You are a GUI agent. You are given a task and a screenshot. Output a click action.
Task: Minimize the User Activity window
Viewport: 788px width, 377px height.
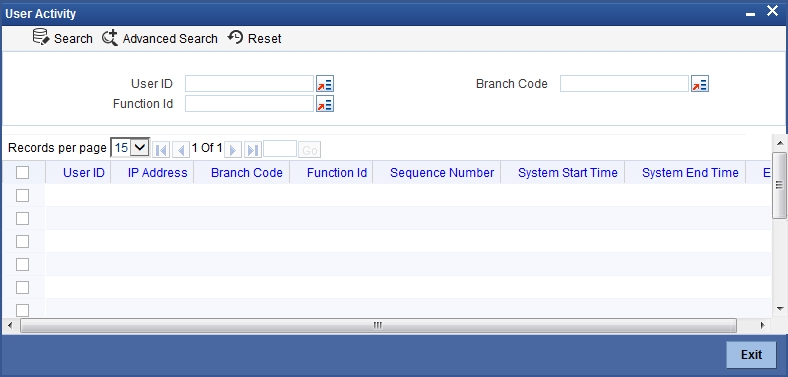pos(751,14)
